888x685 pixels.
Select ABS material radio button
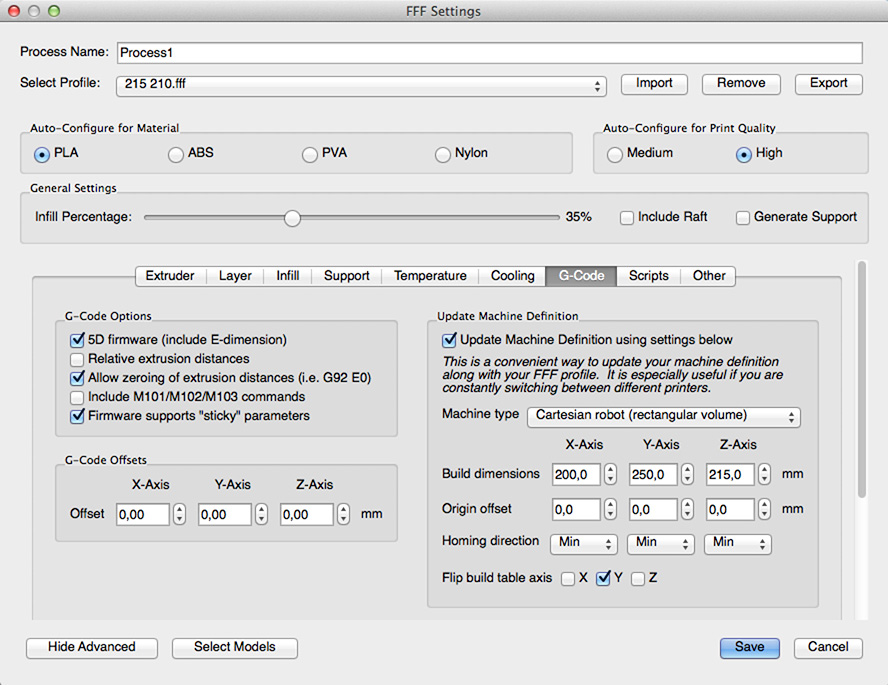click(x=176, y=154)
